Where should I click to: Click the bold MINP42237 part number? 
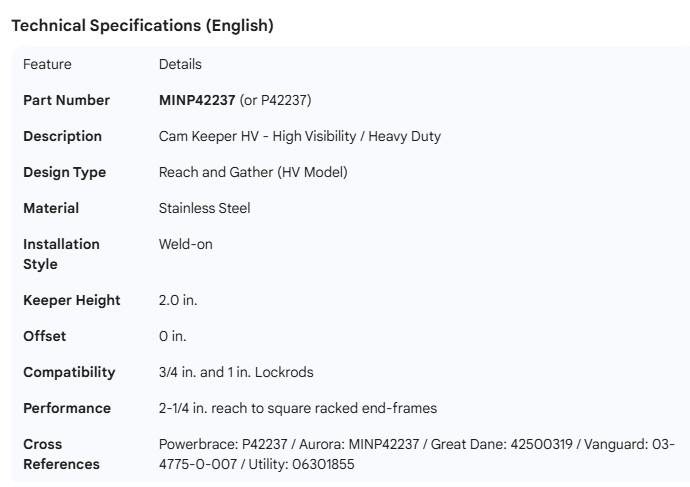click(x=197, y=100)
